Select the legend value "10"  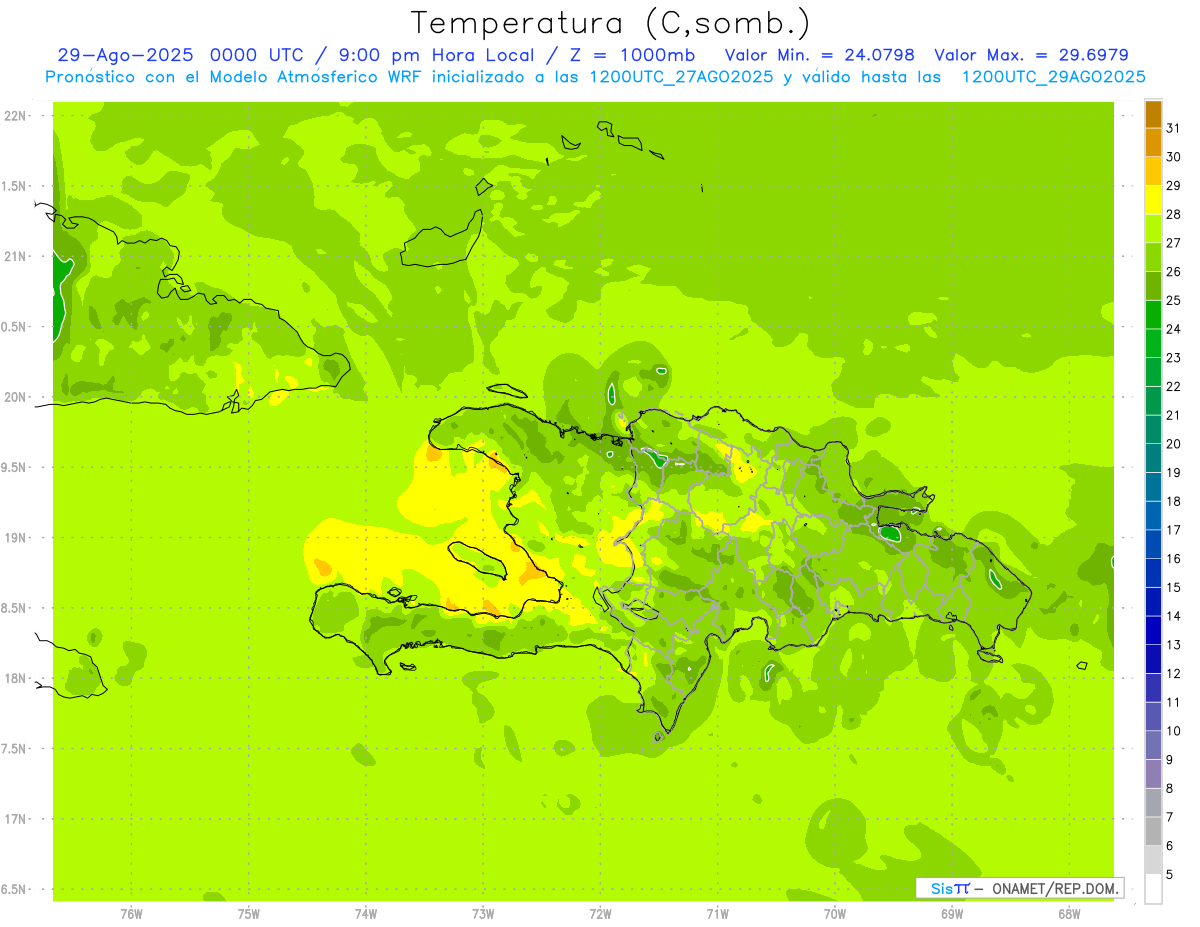click(1174, 731)
